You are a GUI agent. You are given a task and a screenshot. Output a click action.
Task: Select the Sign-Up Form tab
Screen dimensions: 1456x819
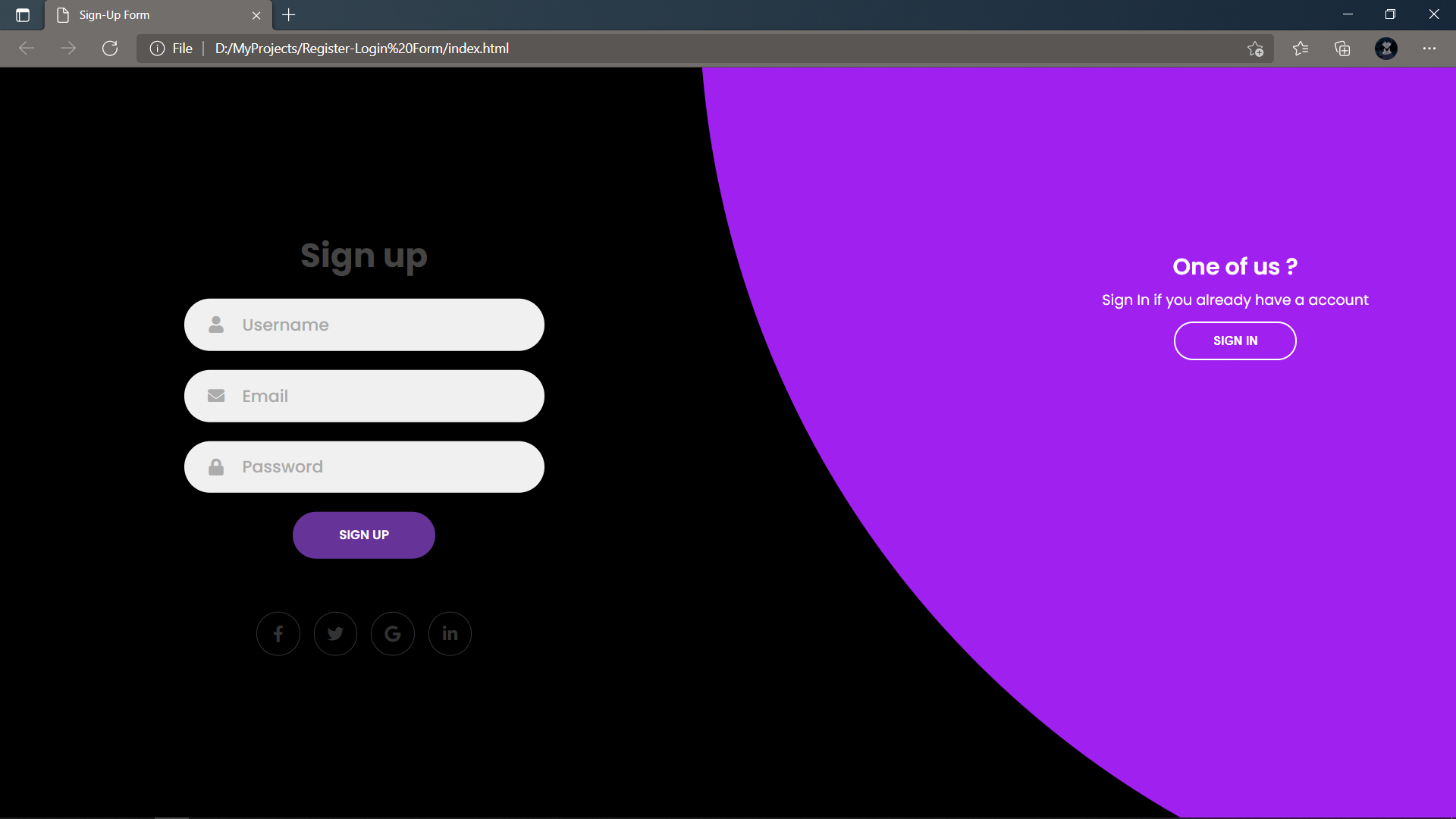(x=152, y=15)
